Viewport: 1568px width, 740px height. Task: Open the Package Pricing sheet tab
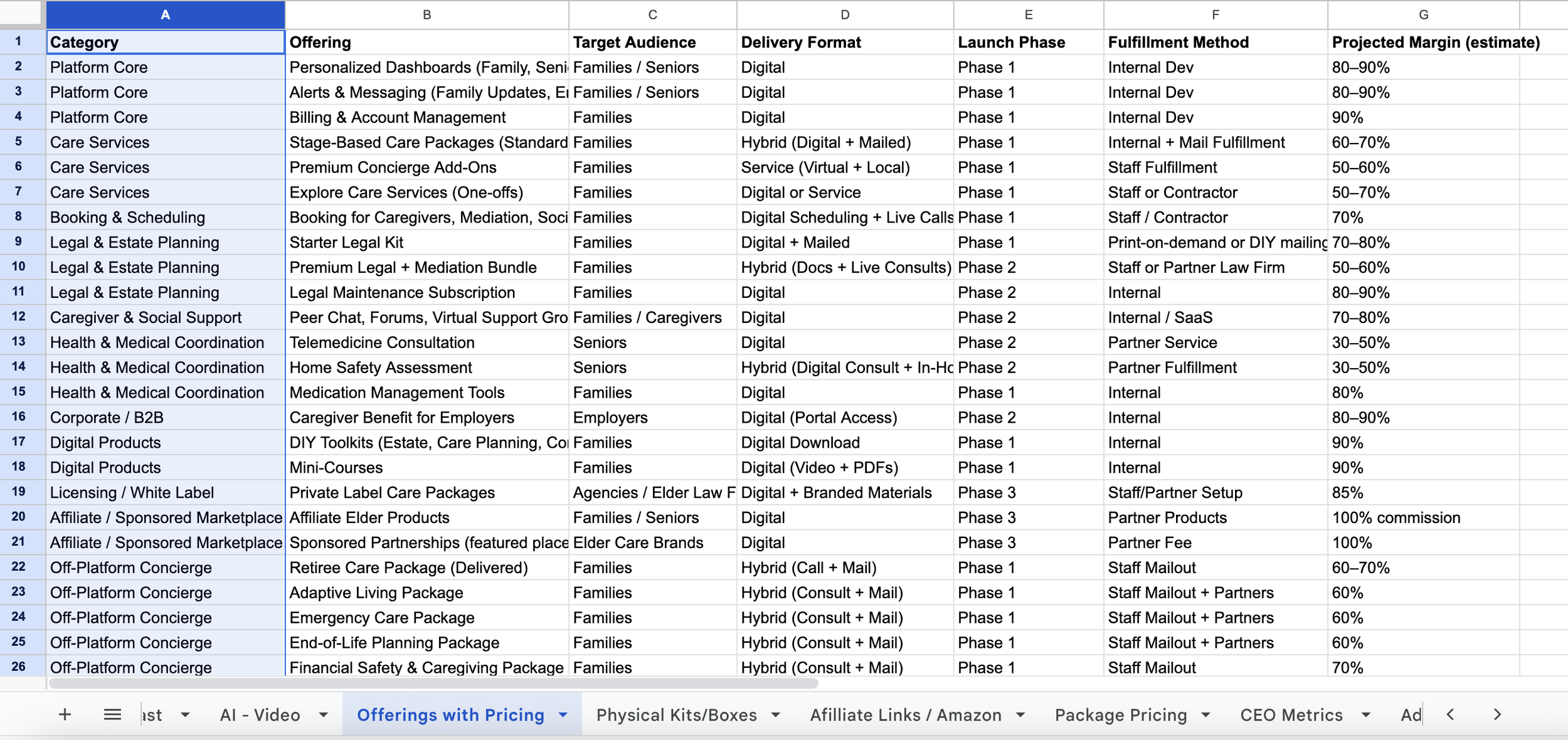point(1120,715)
